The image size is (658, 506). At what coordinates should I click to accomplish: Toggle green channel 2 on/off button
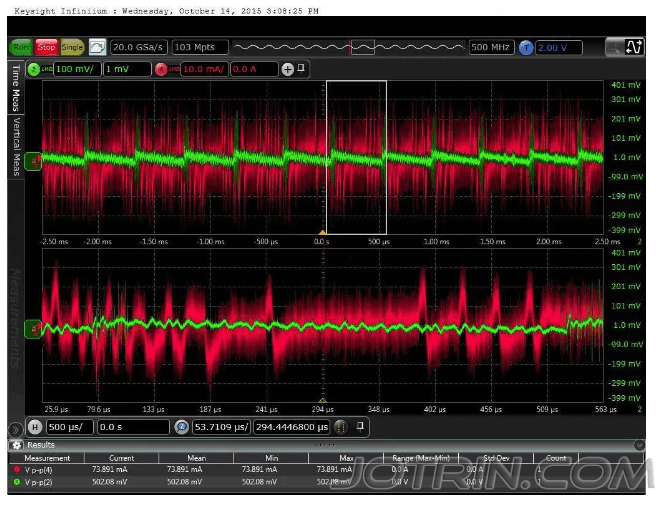click(34, 69)
